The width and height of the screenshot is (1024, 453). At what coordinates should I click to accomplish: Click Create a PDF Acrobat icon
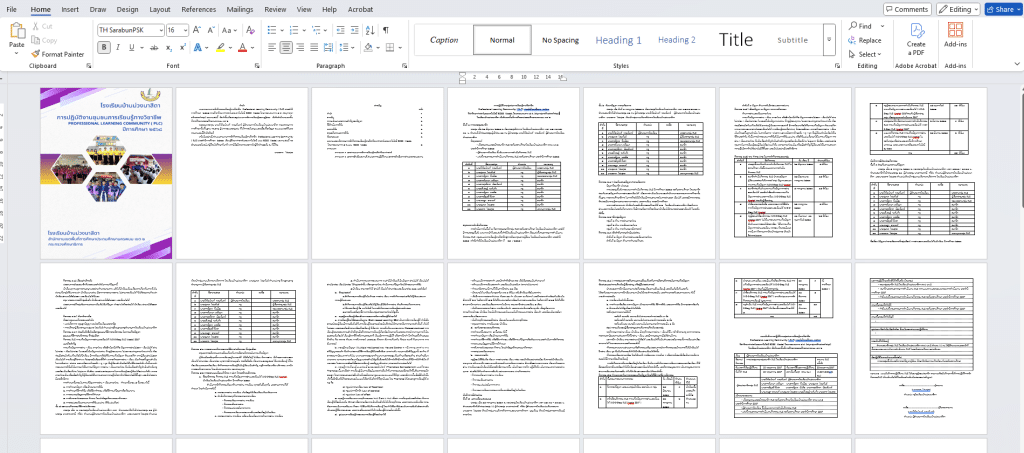[x=915, y=39]
